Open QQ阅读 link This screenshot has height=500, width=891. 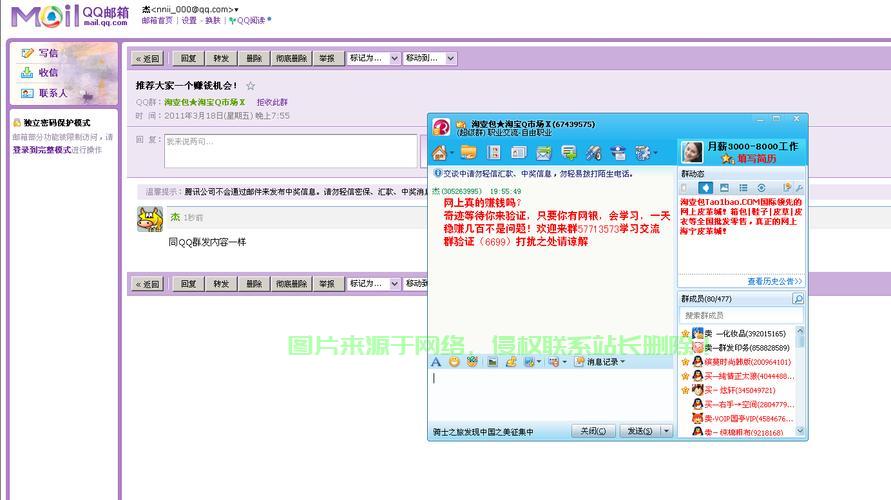pos(250,20)
